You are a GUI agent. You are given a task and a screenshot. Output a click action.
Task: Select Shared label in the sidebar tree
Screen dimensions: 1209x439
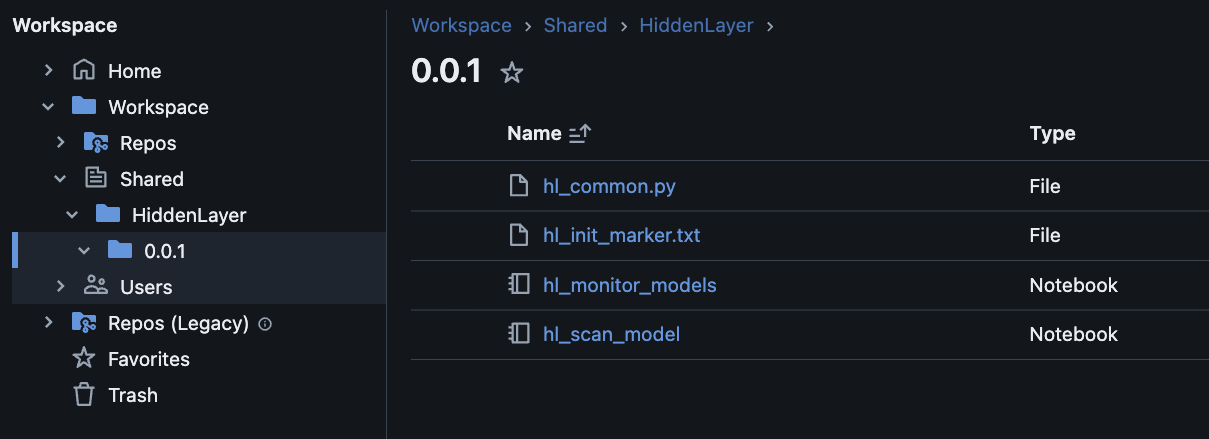coord(152,179)
